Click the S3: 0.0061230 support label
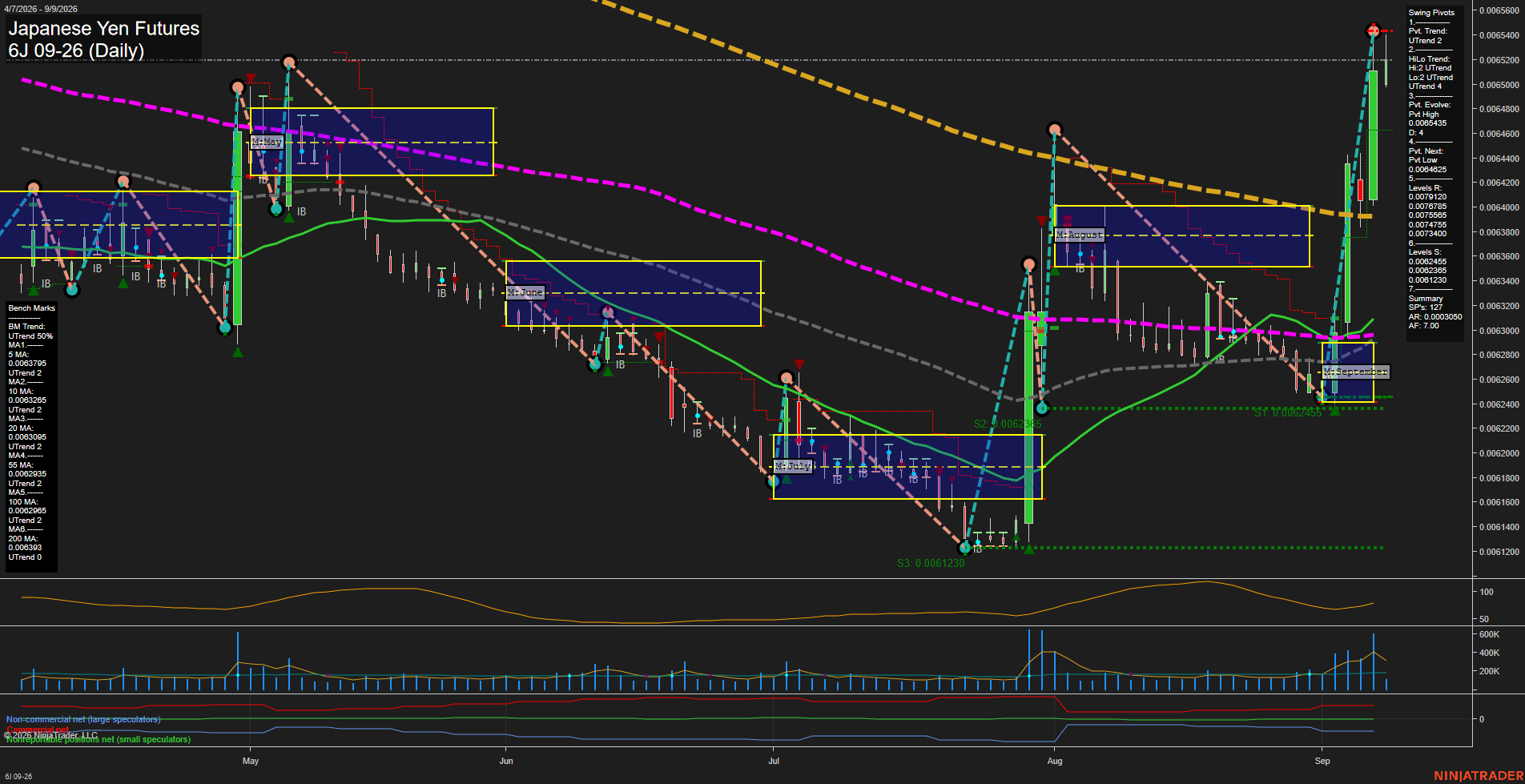This screenshot has height=784, width=1525. click(x=931, y=563)
